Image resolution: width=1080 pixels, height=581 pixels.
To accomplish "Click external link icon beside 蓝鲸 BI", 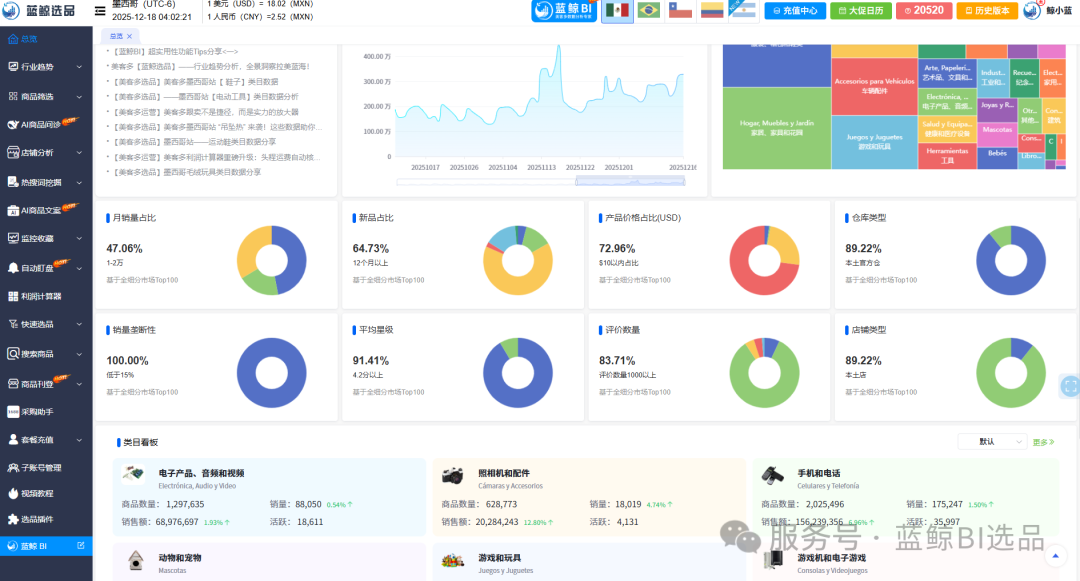I will (81, 546).
